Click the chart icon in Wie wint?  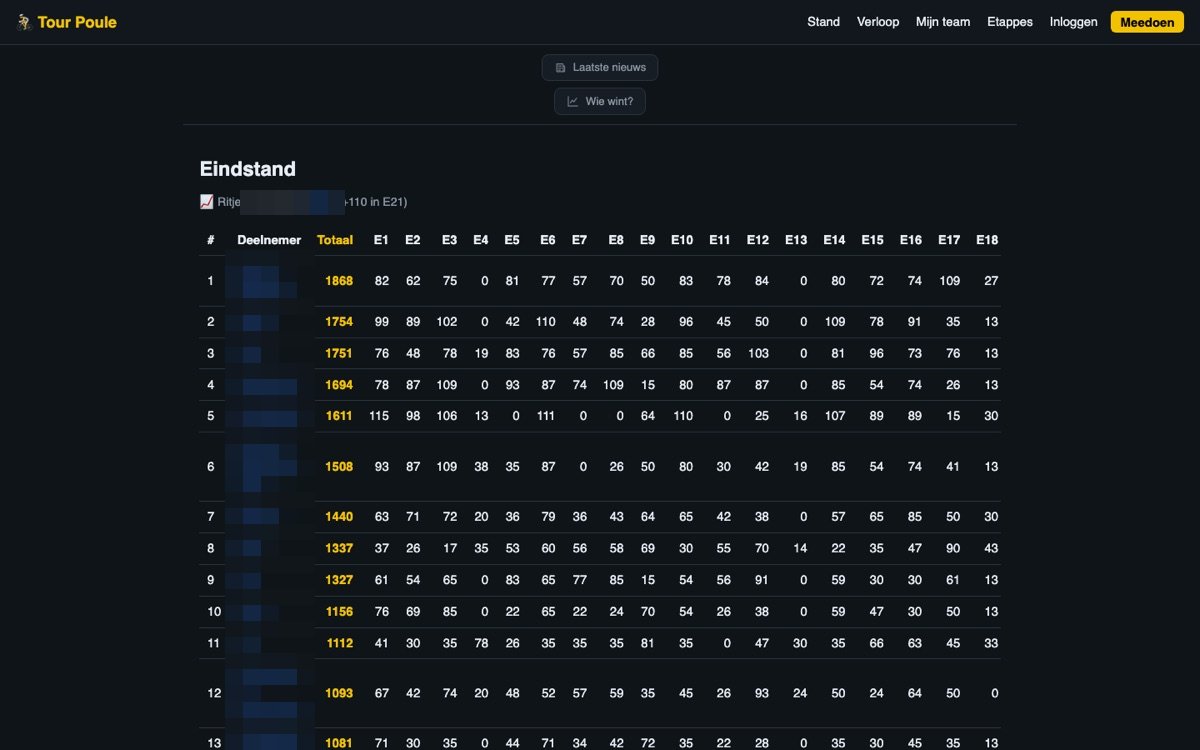click(x=573, y=101)
